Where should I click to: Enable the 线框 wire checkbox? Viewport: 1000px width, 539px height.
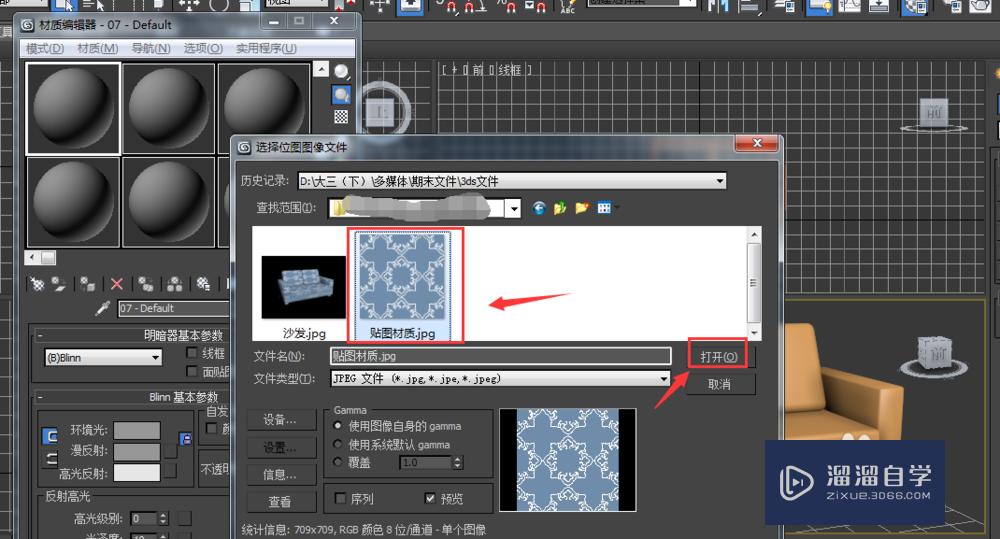pyautogui.click(x=191, y=353)
